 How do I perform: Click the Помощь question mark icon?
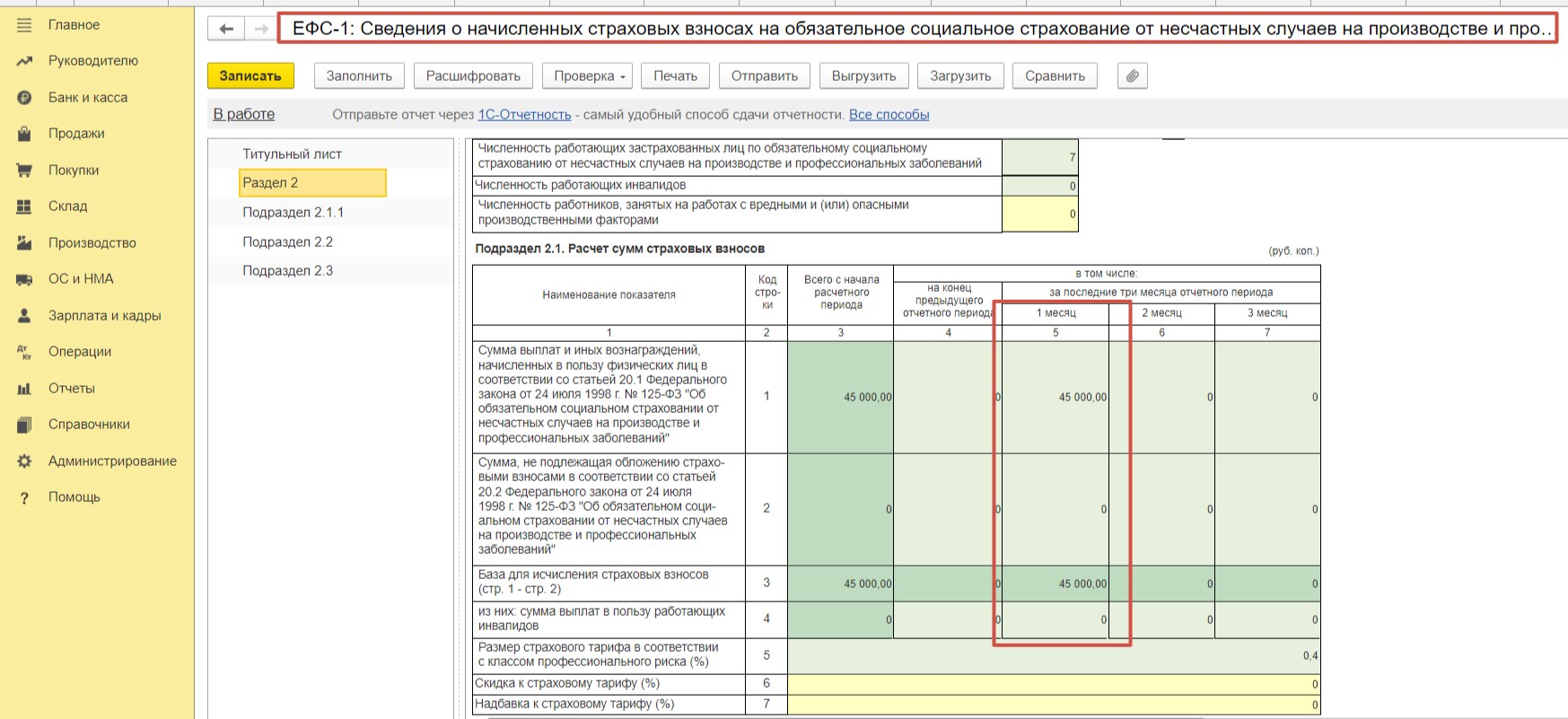coord(24,497)
